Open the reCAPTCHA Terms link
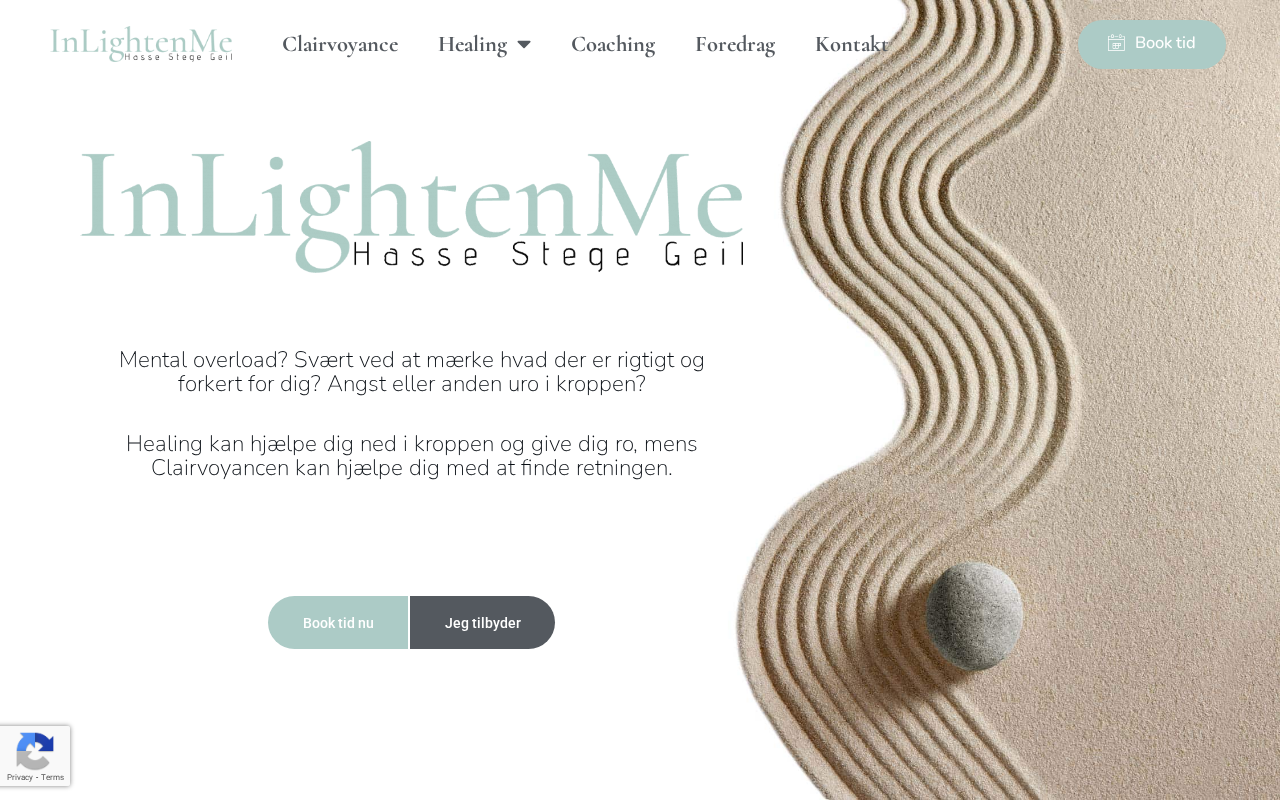This screenshot has height=800, width=1280. pyautogui.click(x=52, y=777)
